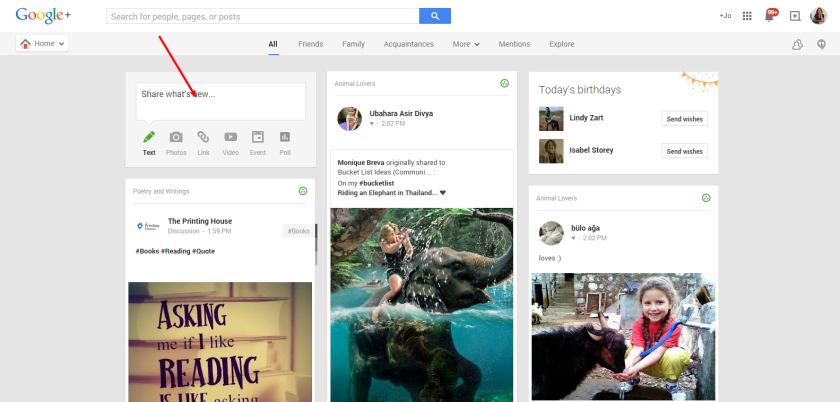Image resolution: width=840 pixels, height=402 pixels.
Task: Click Isabel Storey's profile picture
Action: coord(551,151)
